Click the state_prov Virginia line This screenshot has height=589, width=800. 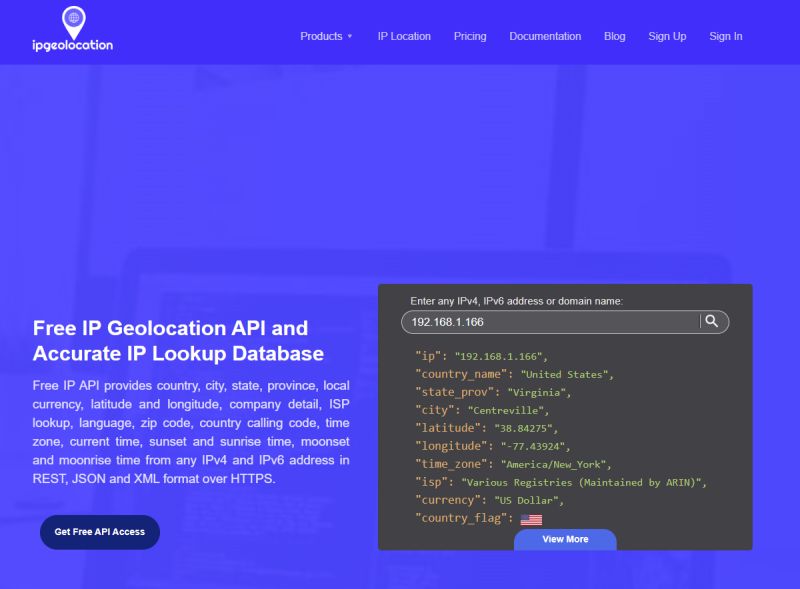tap(493, 392)
